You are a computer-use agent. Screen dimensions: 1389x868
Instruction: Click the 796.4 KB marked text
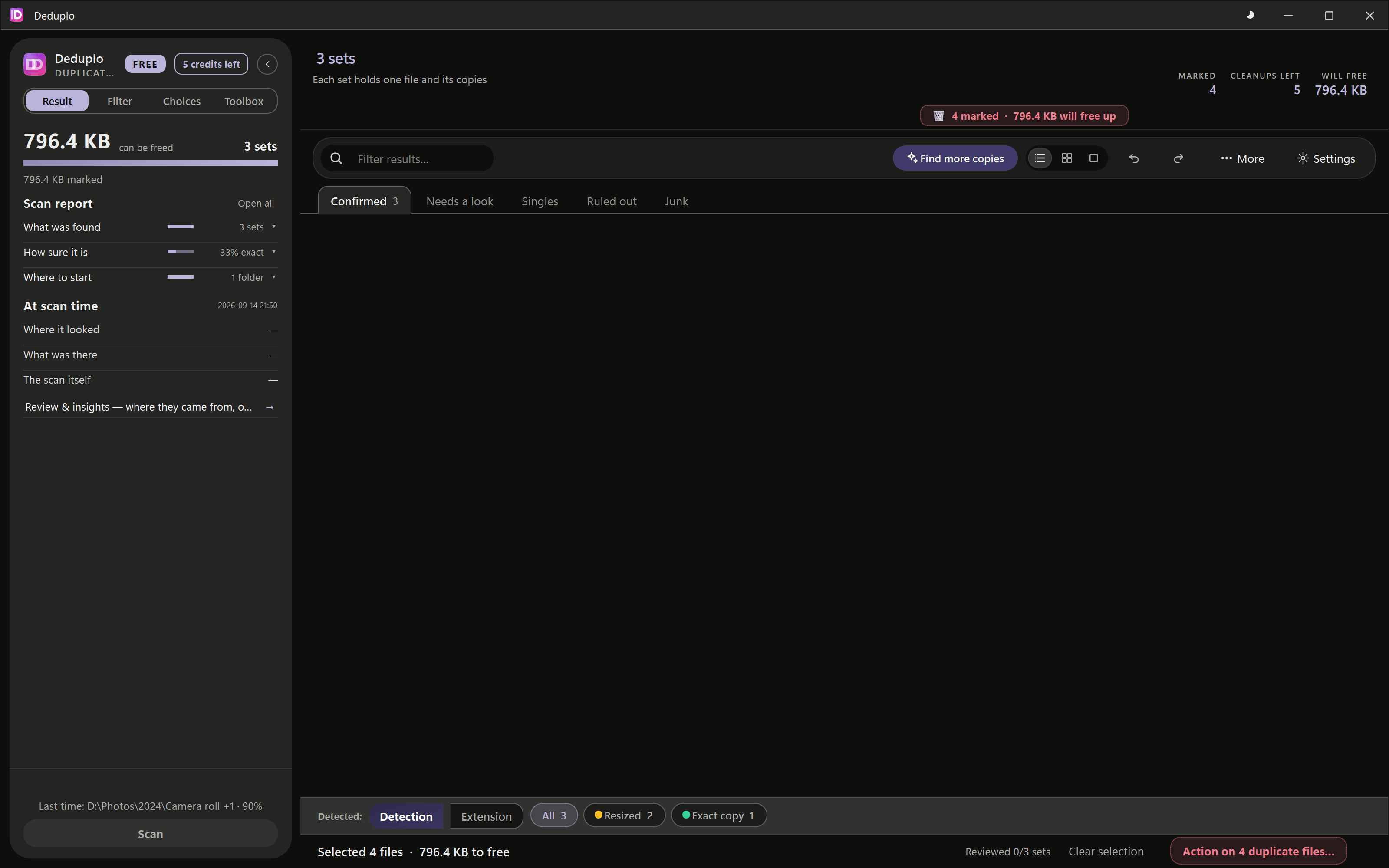coord(63,180)
